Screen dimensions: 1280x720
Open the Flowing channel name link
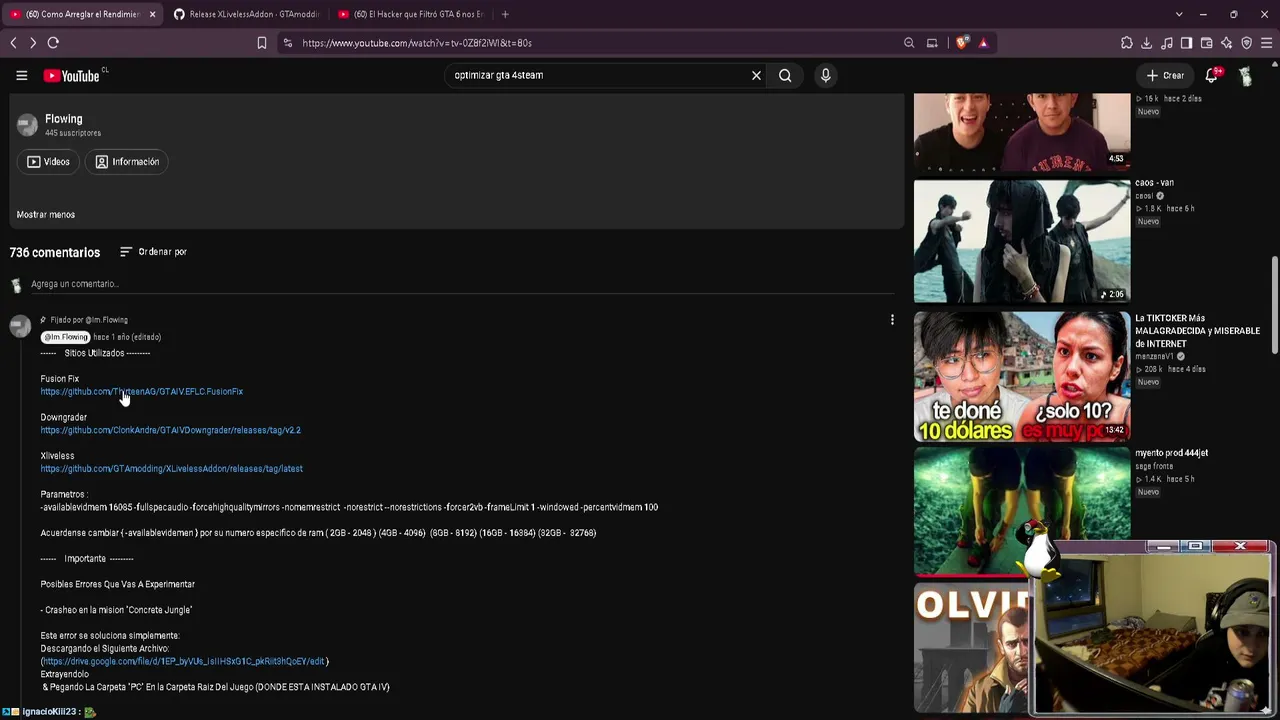63,119
